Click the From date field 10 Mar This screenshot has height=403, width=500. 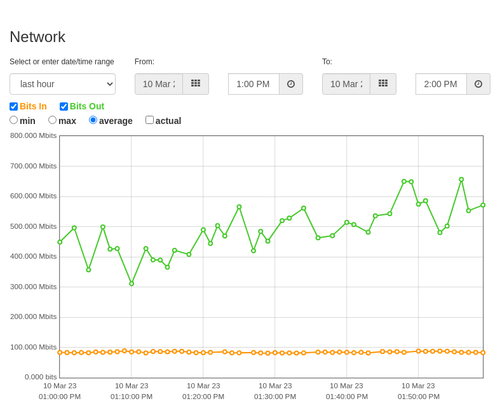tap(159, 84)
